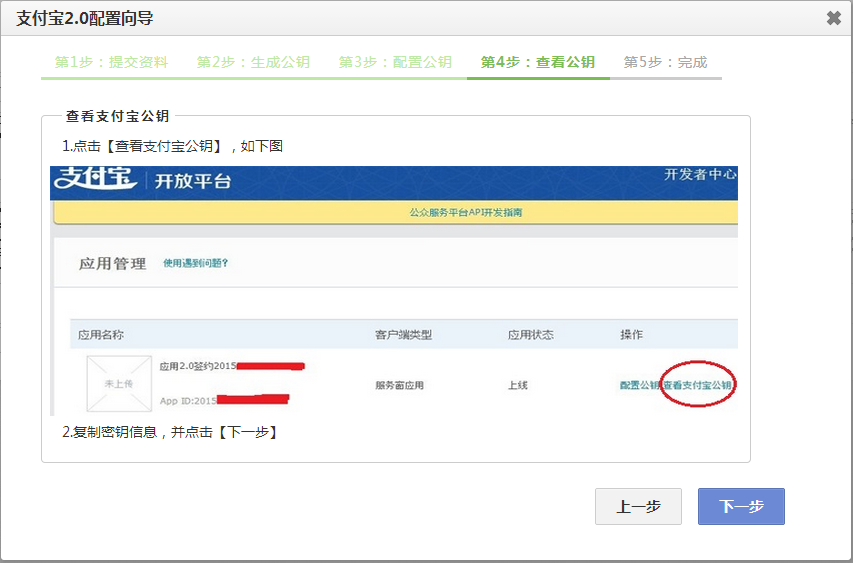The height and width of the screenshot is (563, 853).
Task: Click the 操作 column header
Action: coord(631,334)
